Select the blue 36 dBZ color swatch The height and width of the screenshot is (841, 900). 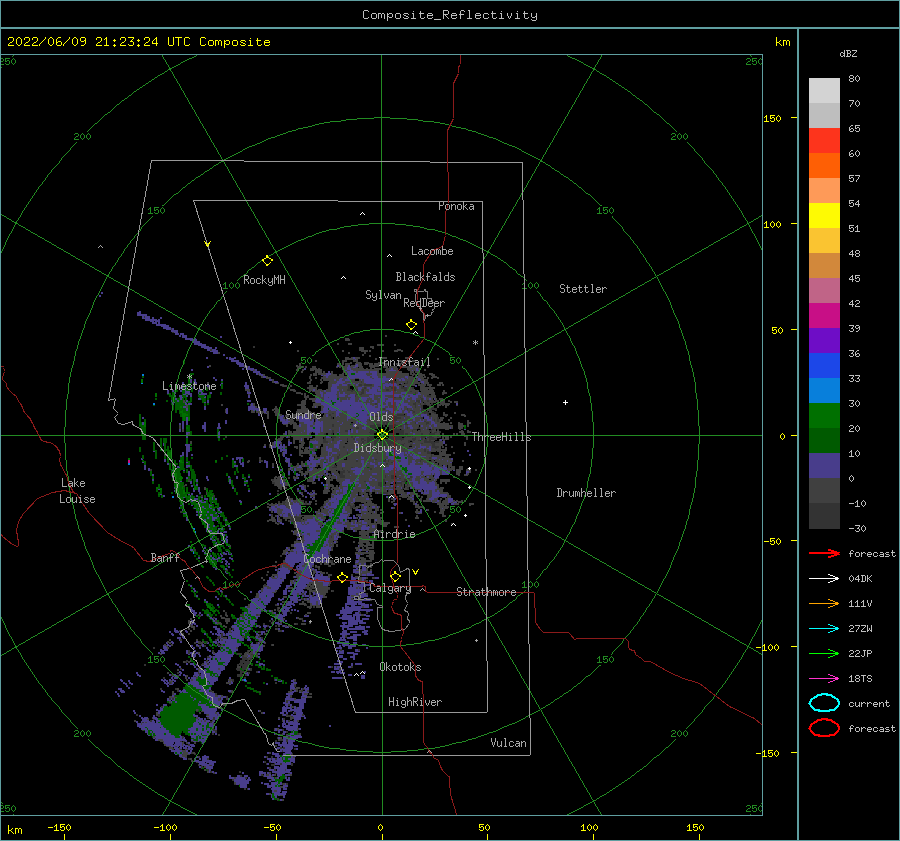coord(824,365)
